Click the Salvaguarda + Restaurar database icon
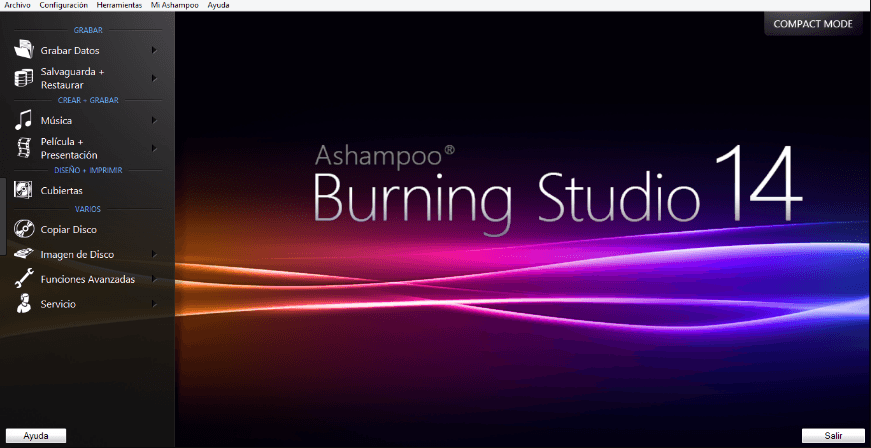 point(23,78)
